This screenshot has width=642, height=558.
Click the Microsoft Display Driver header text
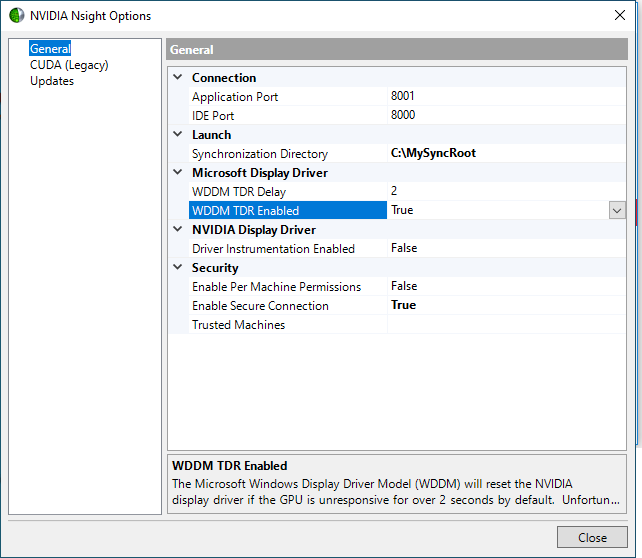(260, 173)
